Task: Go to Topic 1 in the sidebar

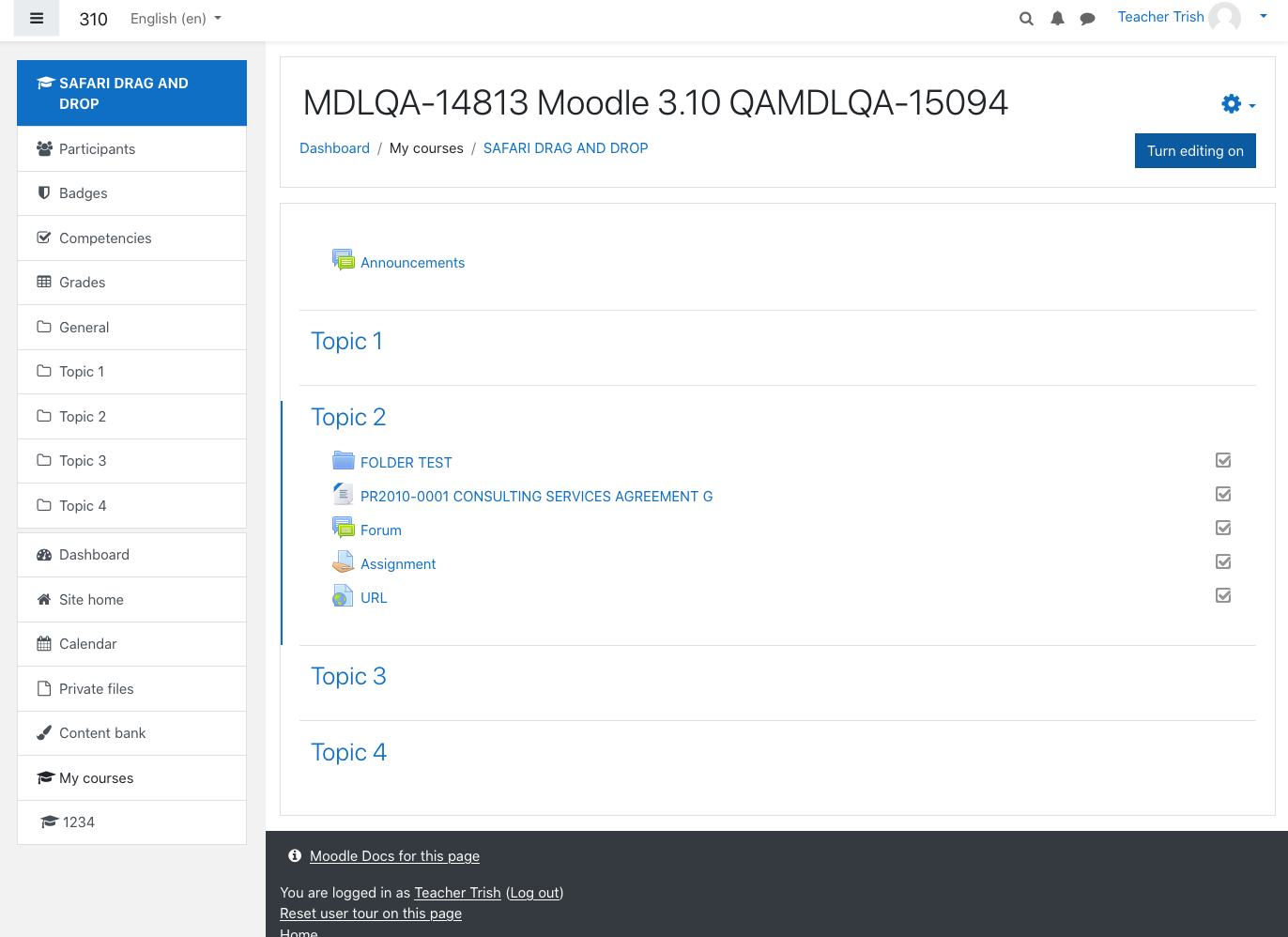Action: (131, 372)
